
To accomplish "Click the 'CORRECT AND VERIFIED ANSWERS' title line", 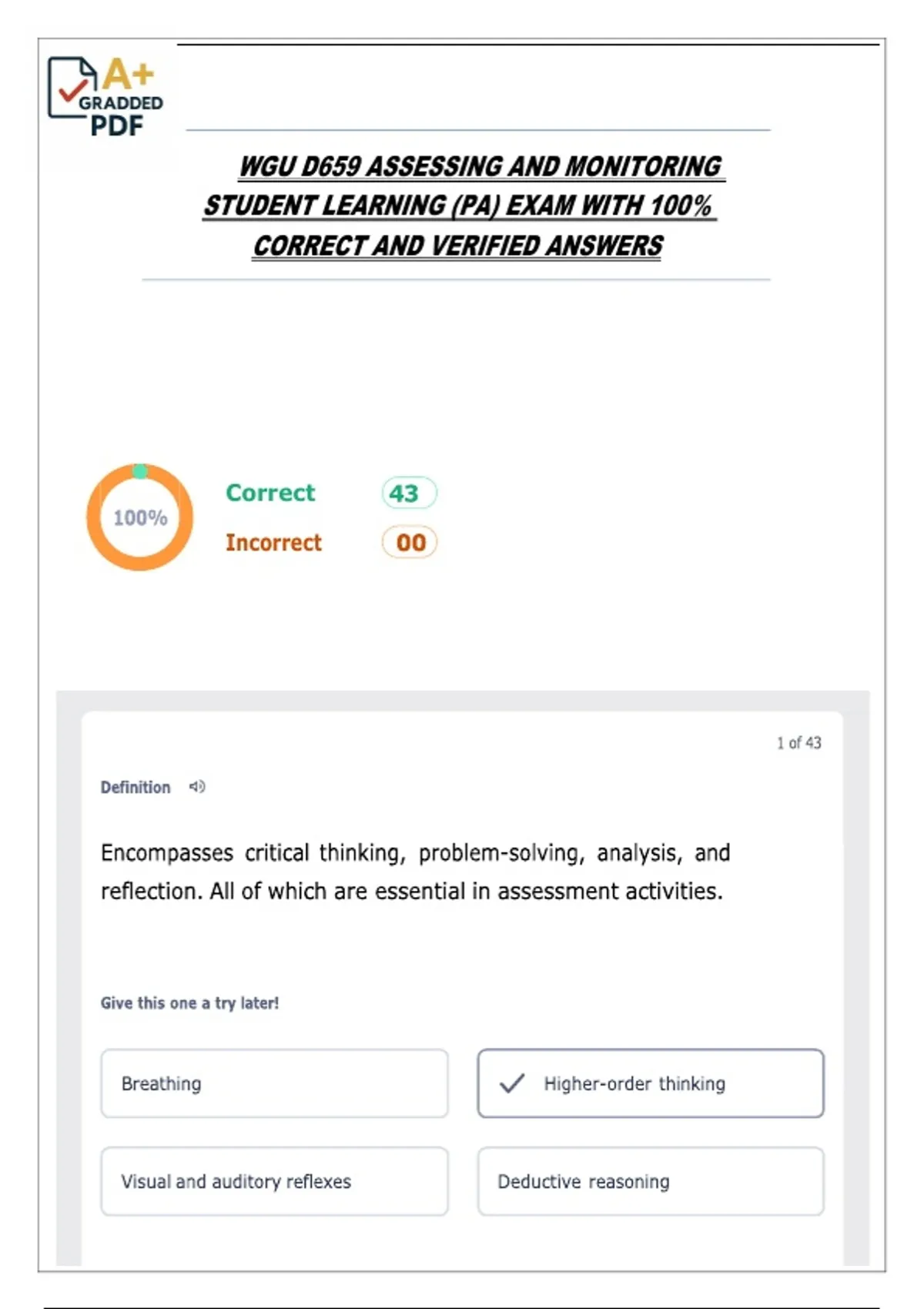I will [x=457, y=246].
